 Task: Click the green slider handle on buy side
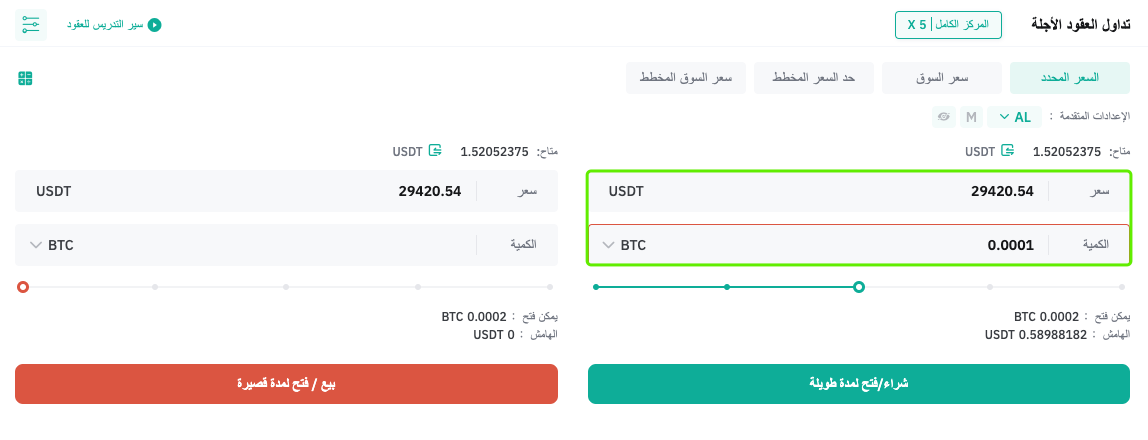tap(859, 287)
